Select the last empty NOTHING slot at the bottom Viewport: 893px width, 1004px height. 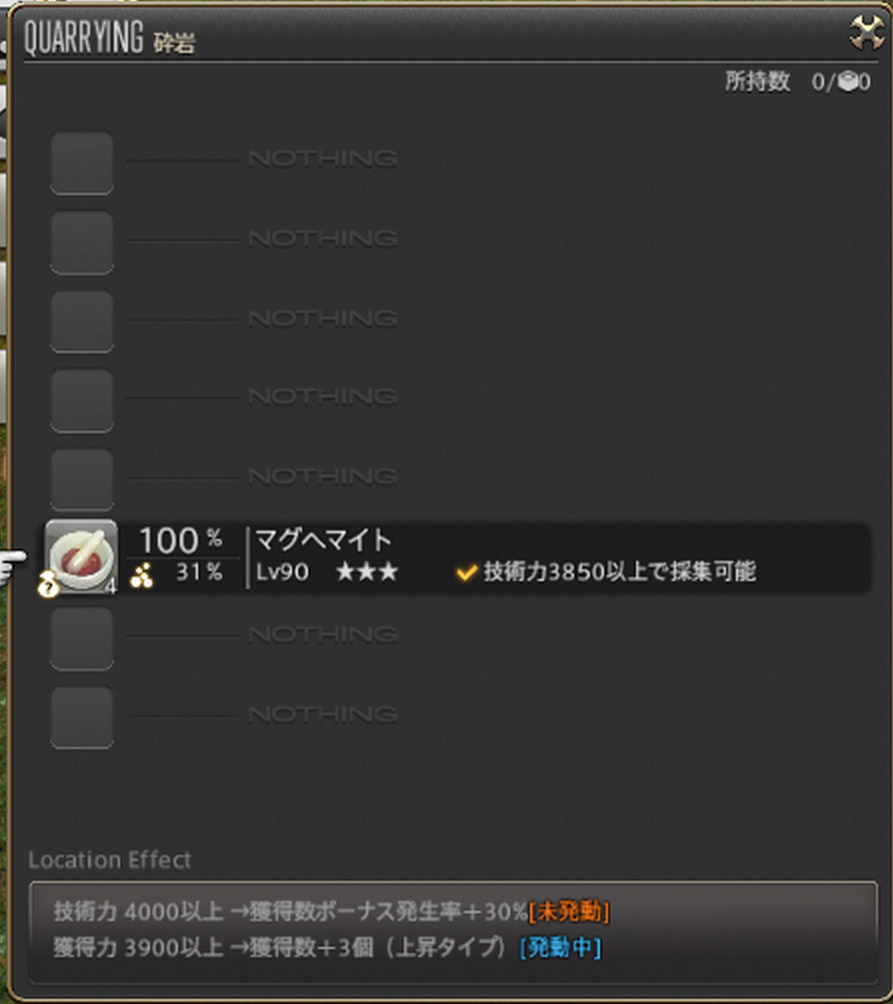coord(82,718)
